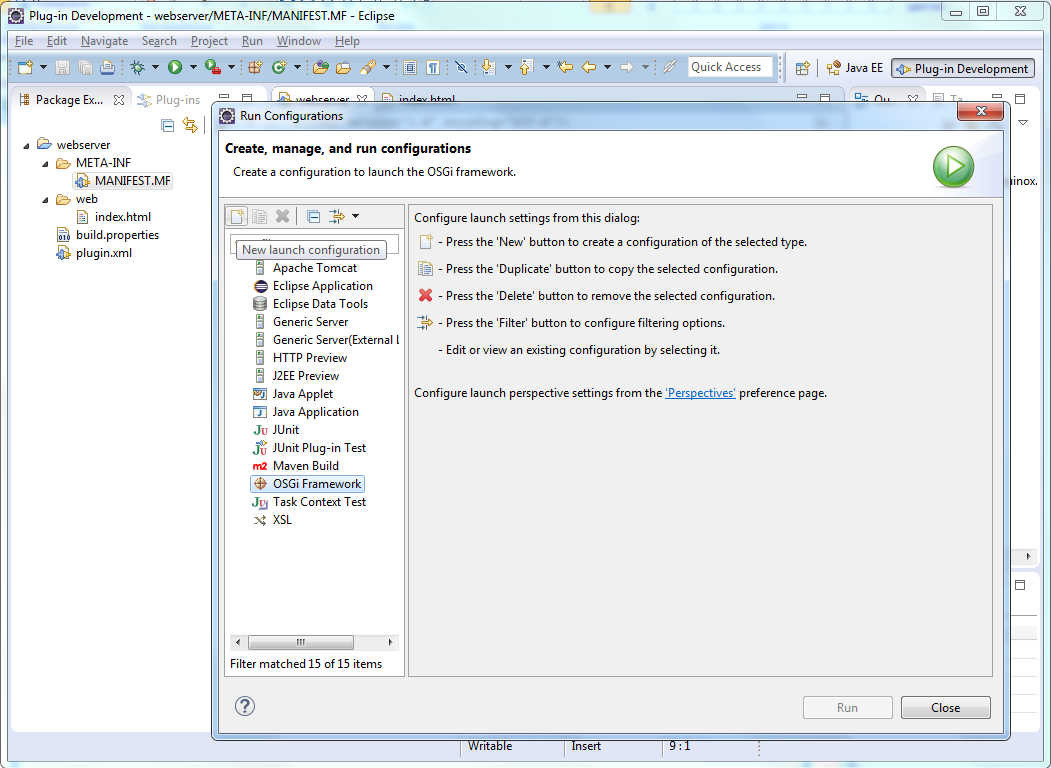Select JUnit Plug-in Test launch type
Image resolution: width=1051 pixels, height=768 pixels.
[310, 448]
